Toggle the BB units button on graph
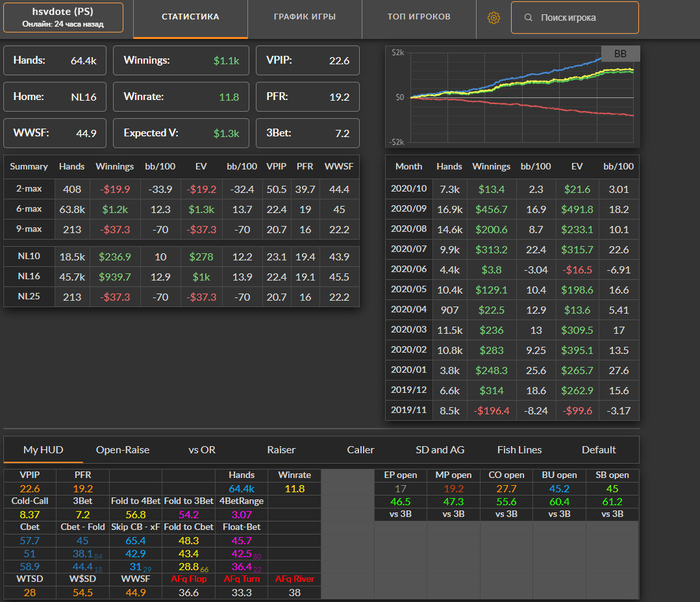Image resolution: width=700 pixels, height=602 pixels. [x=619, y=54]
